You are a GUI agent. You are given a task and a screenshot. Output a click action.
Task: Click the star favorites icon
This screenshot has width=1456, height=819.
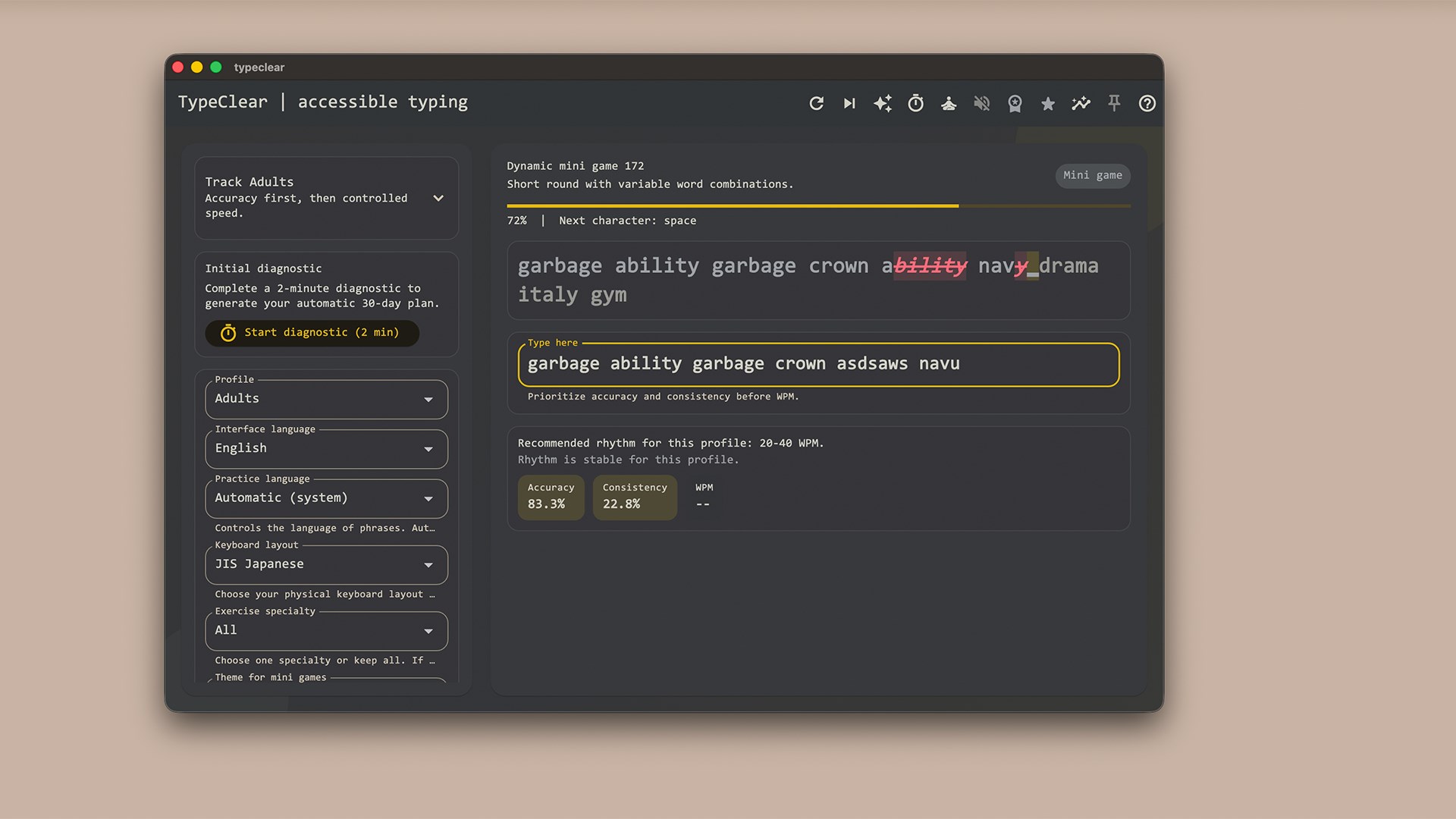pyautogui.click(x=1048, y=103)
